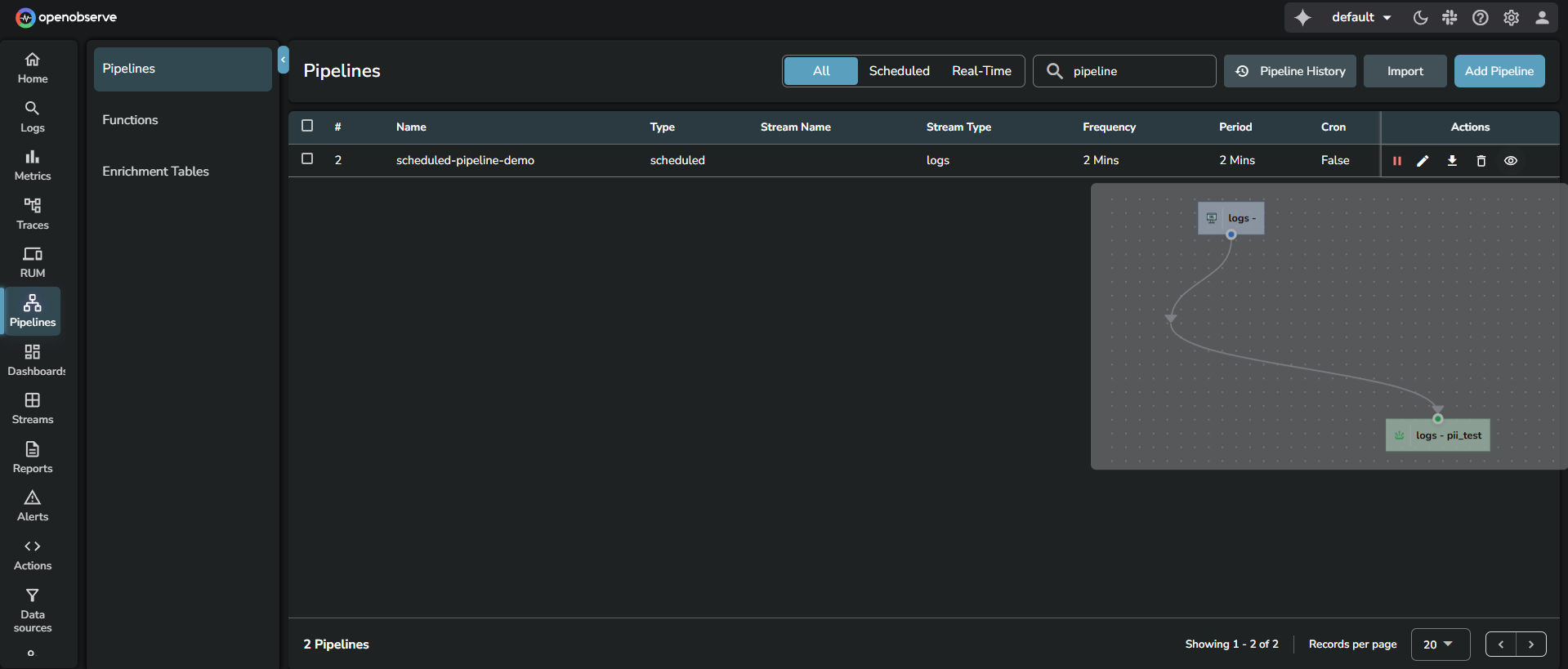
Task: Click the openobserve logo
Action: click(66, 17)
